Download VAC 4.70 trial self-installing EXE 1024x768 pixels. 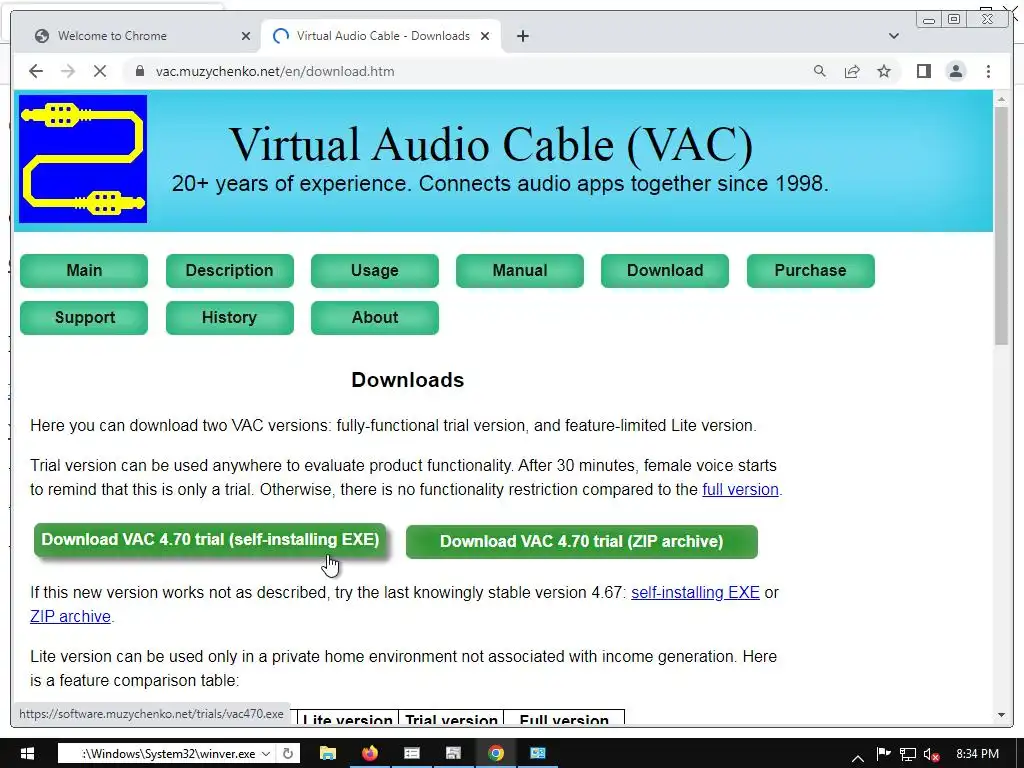[210, 539]
